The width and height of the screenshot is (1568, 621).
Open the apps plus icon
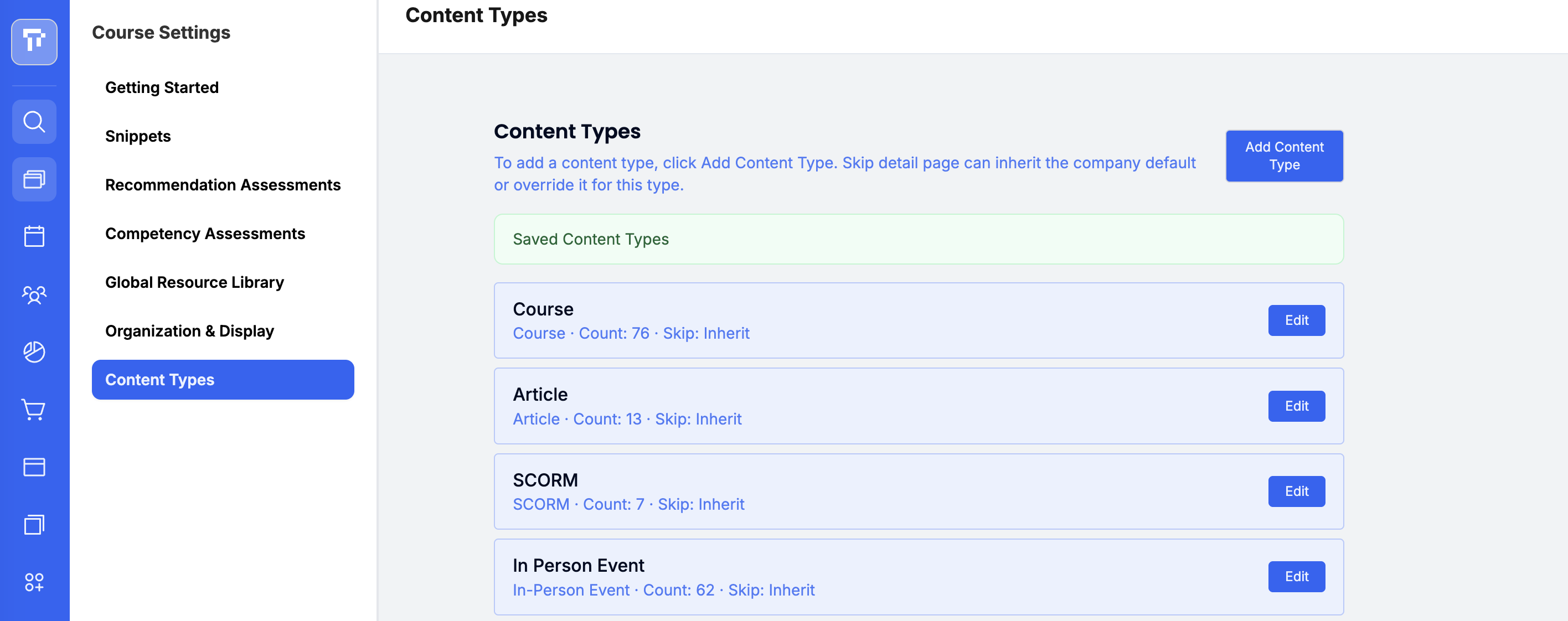34,582
